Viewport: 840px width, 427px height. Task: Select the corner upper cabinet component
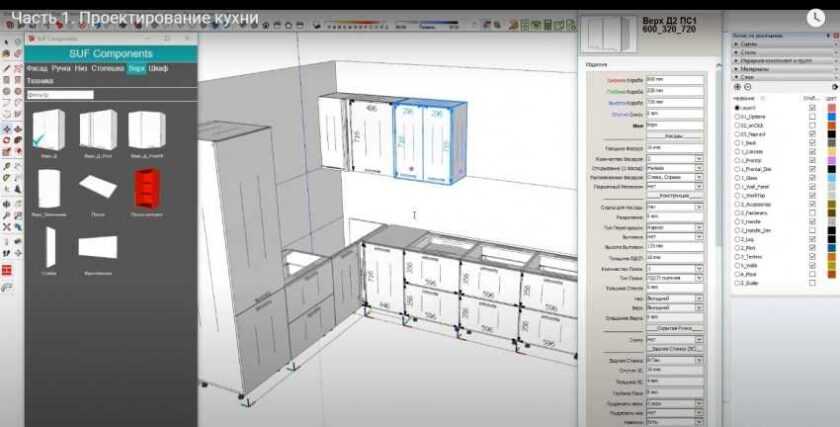coord(147,129)
